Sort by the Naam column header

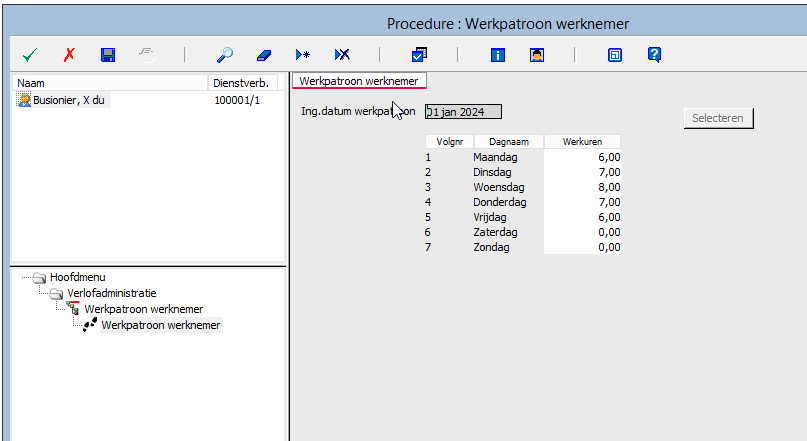click(x=110, y=83)
